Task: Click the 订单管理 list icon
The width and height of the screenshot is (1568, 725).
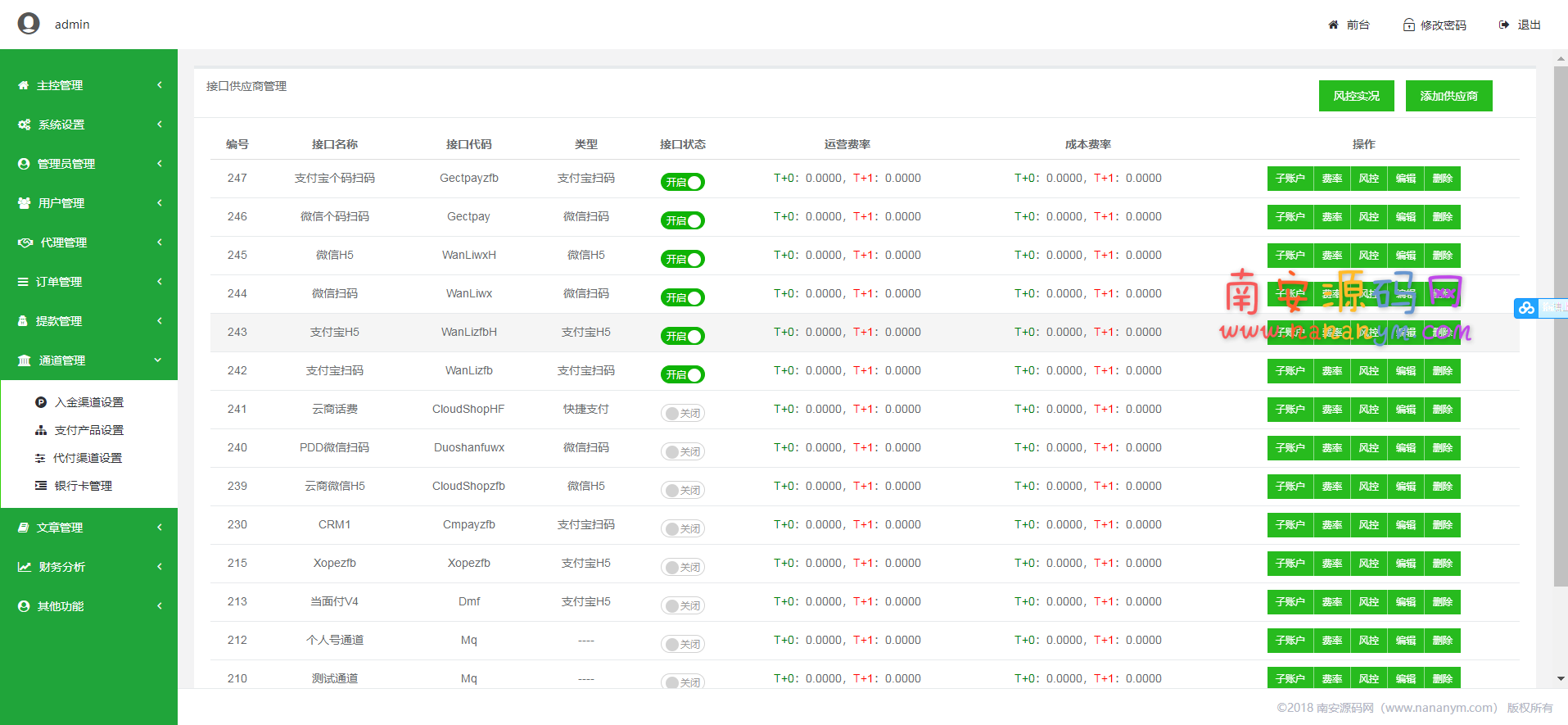Action: pyautogui.click(x=23, y=282)
